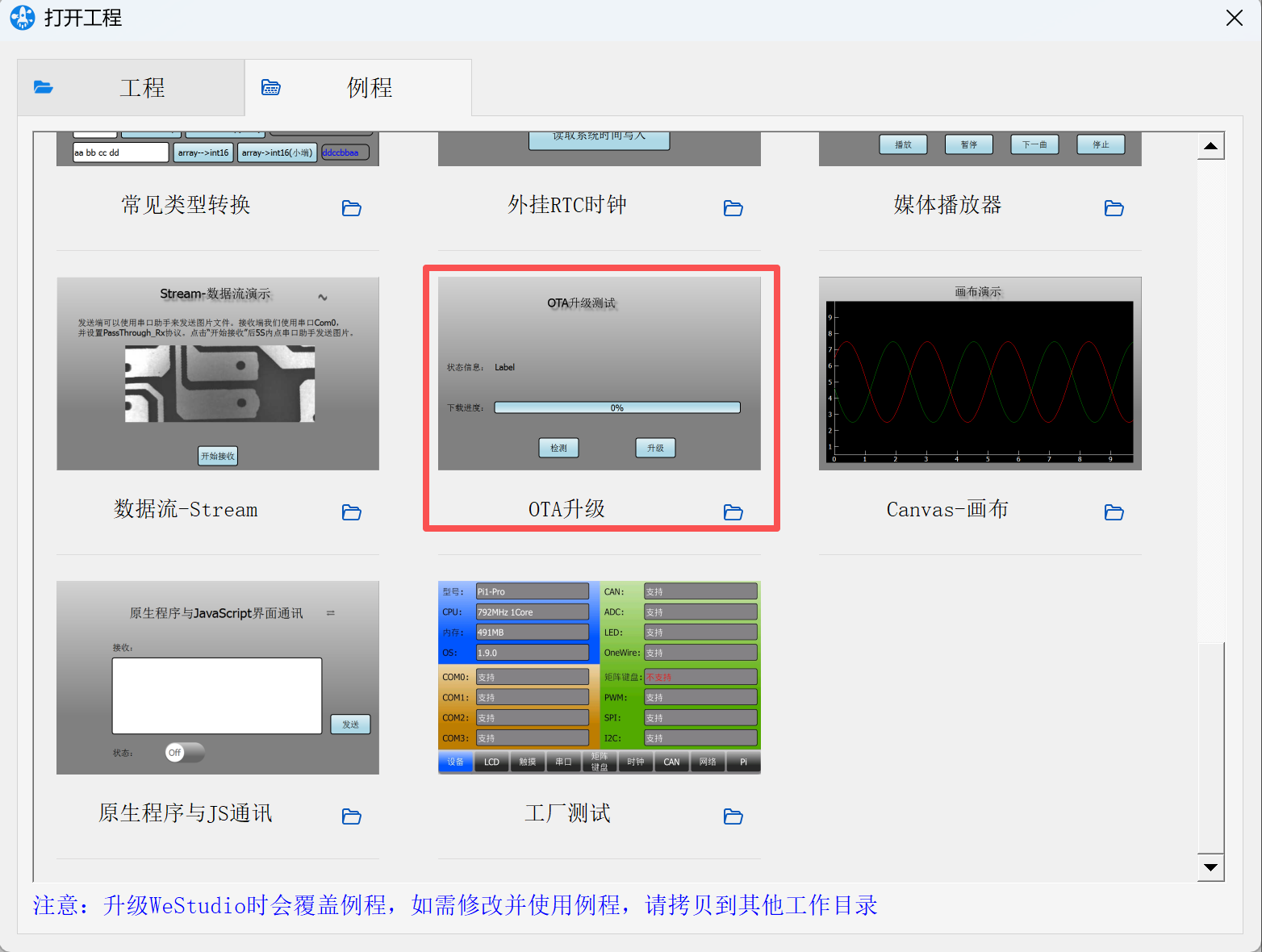The height and width of the screenshot is (952, 1262).
Task: Click 开始接收 in the Stream preview
Action: (x=217, y=455)
